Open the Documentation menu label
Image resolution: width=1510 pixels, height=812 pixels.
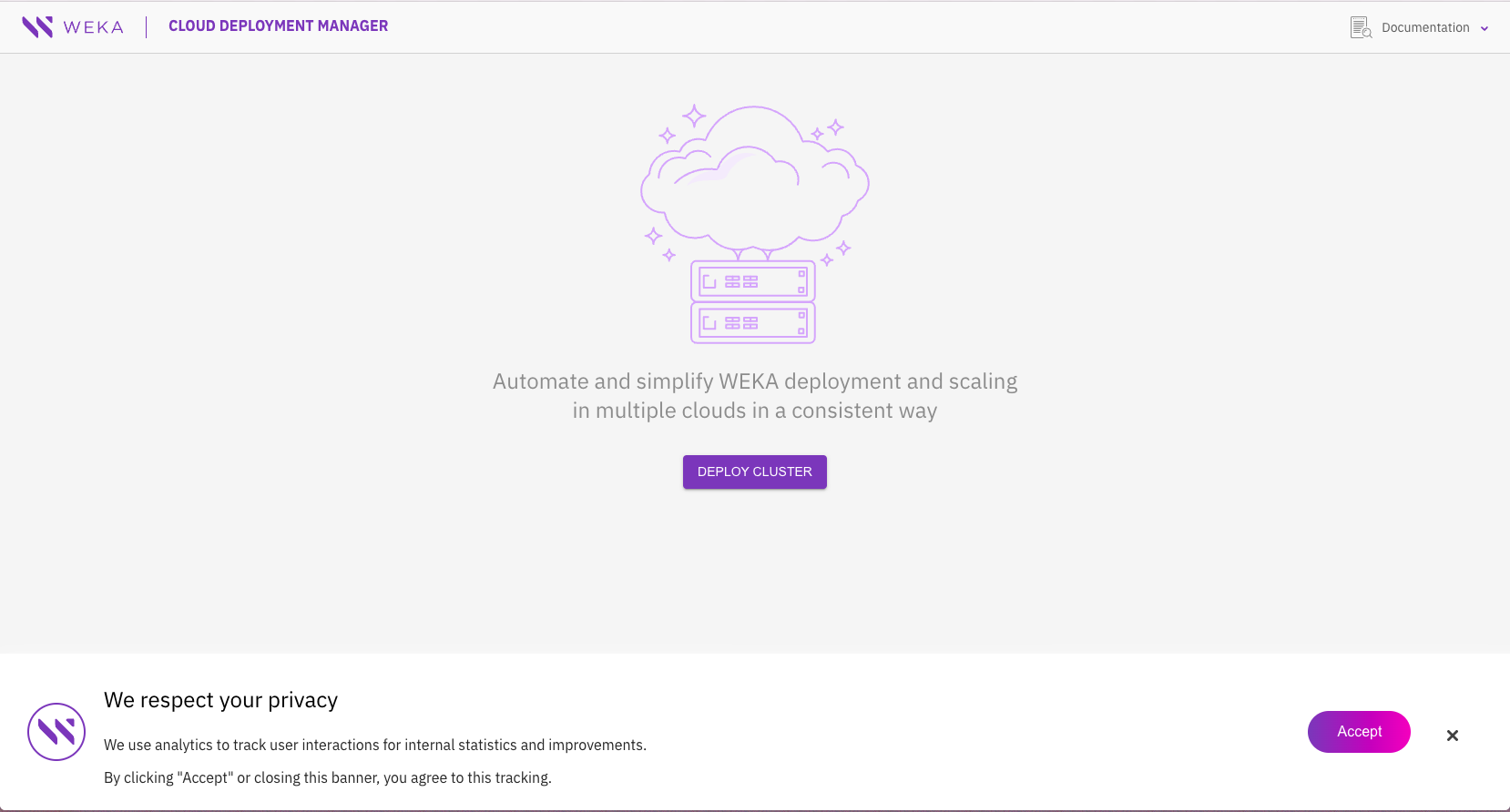coord(1425,27)
